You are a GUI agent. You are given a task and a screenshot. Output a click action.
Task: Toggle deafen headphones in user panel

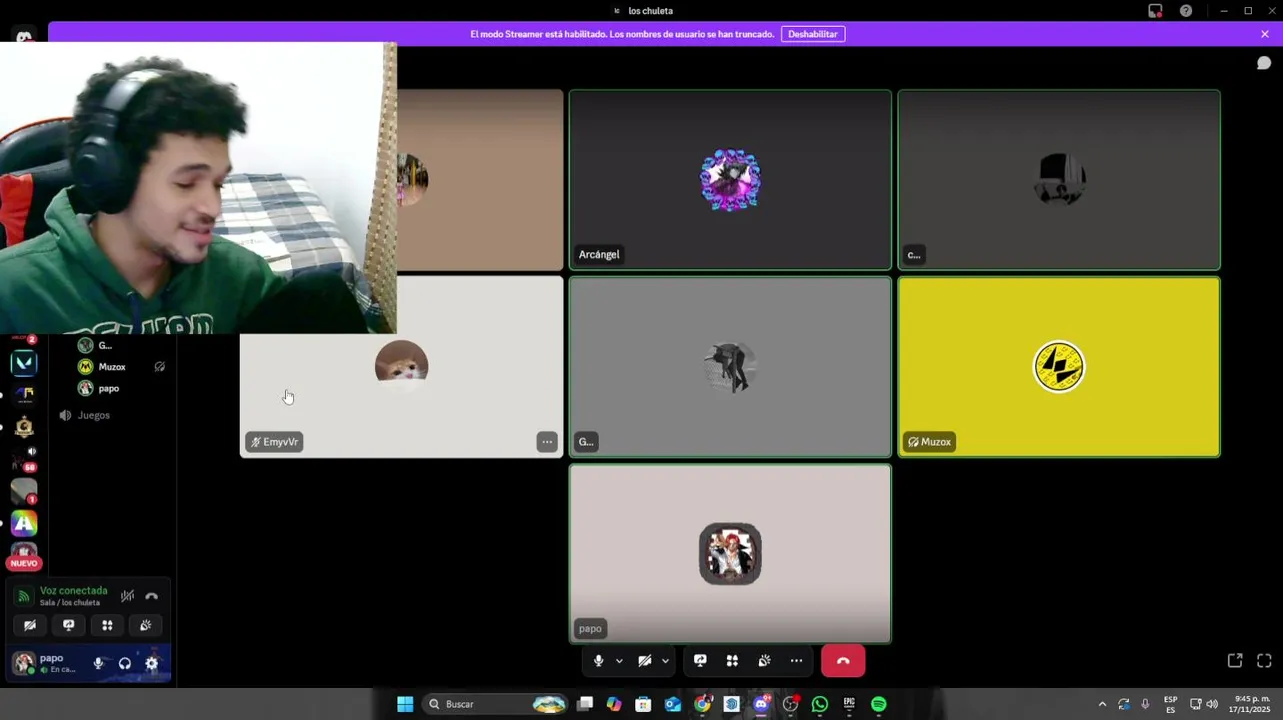pos(125,663)
